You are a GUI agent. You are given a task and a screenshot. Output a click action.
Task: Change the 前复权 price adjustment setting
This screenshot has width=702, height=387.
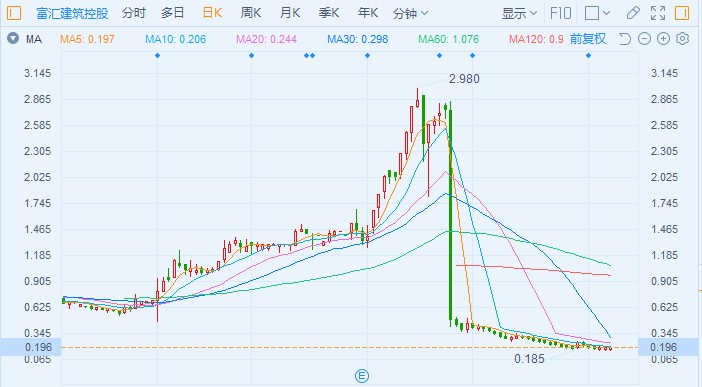click(588, 39)
